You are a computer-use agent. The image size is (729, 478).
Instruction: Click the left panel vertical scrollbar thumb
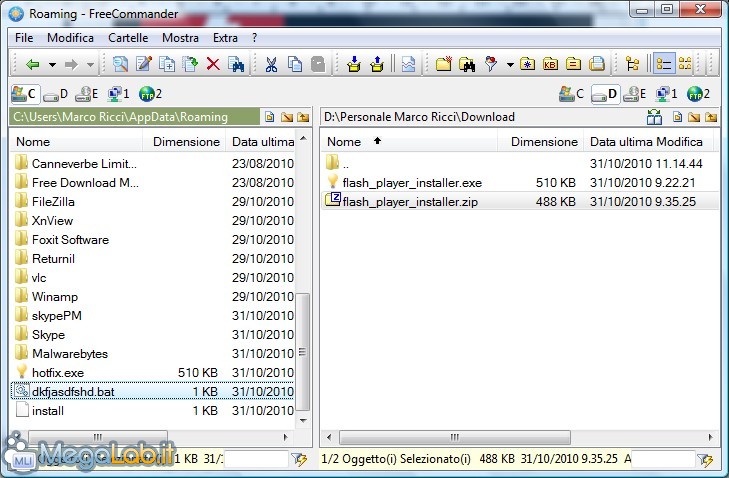point(303,352)
